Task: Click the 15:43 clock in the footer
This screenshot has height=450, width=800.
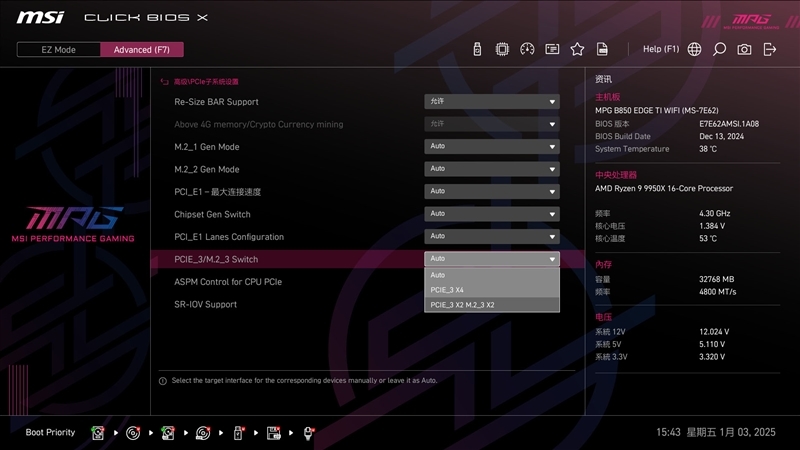Action: (x=668, y=432)
